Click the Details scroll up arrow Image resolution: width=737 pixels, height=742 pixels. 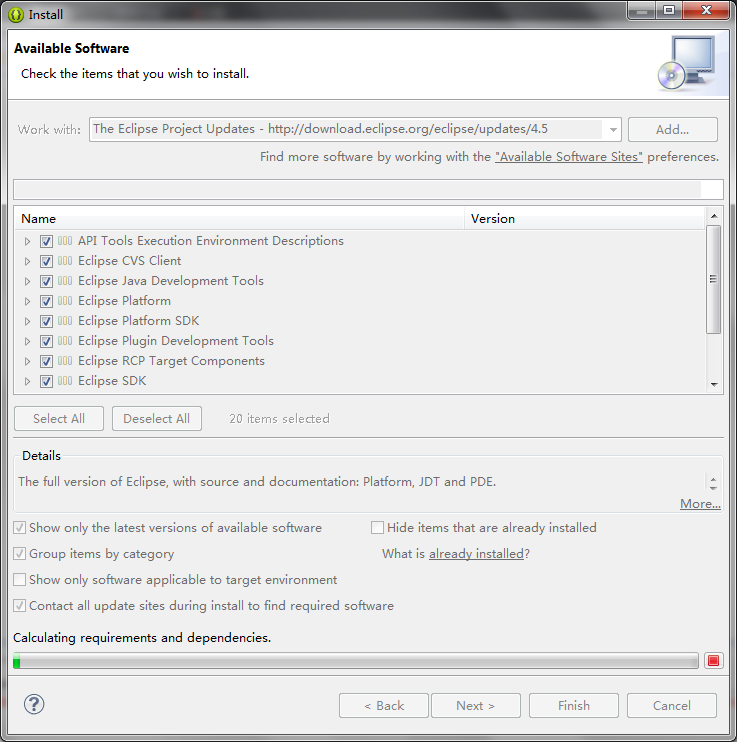713,478
